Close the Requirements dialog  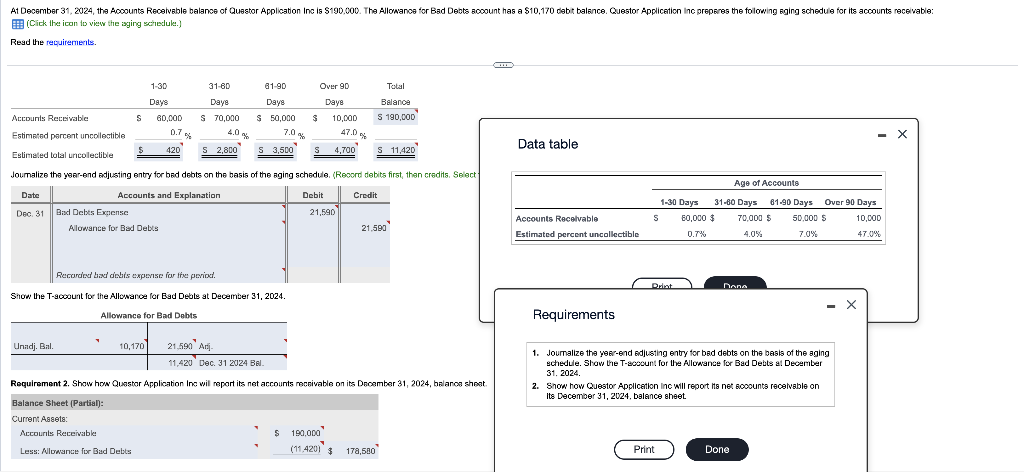click(x=850, y=305)
